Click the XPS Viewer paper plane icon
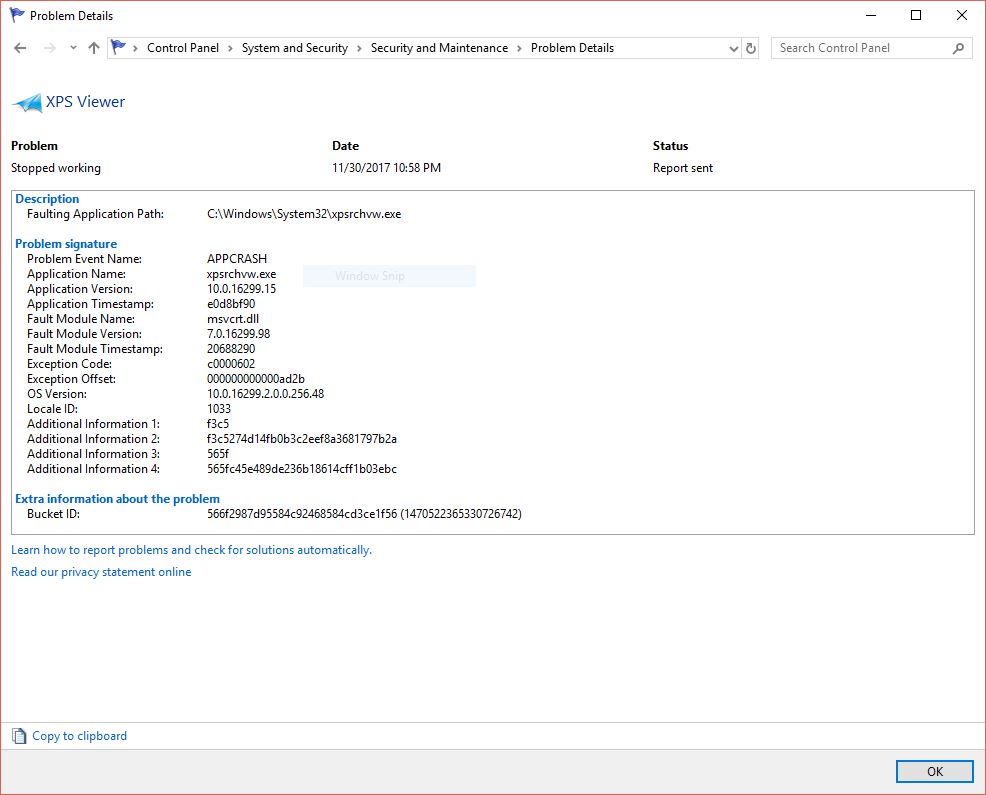Screen dimensions: 986x795 pos(27,103)
